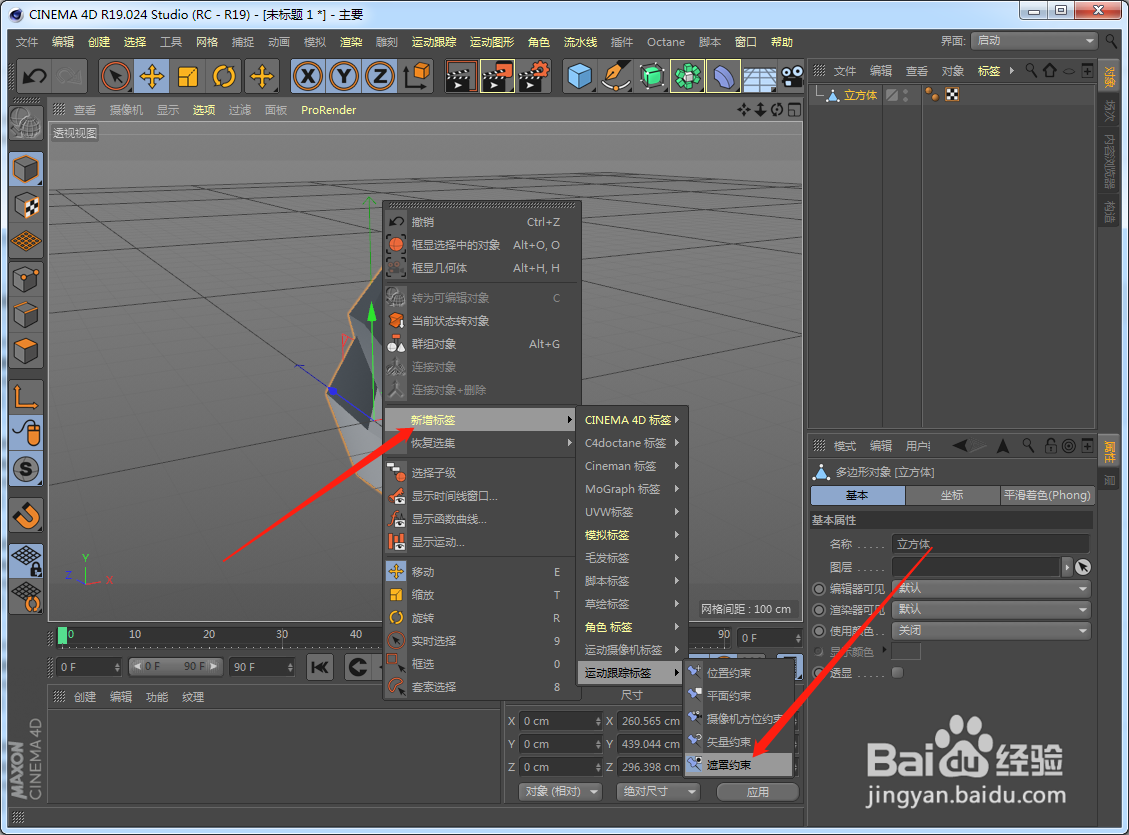Toggle Y axis lock
Screen dimensions: 1129x835
tap(344, 76)
